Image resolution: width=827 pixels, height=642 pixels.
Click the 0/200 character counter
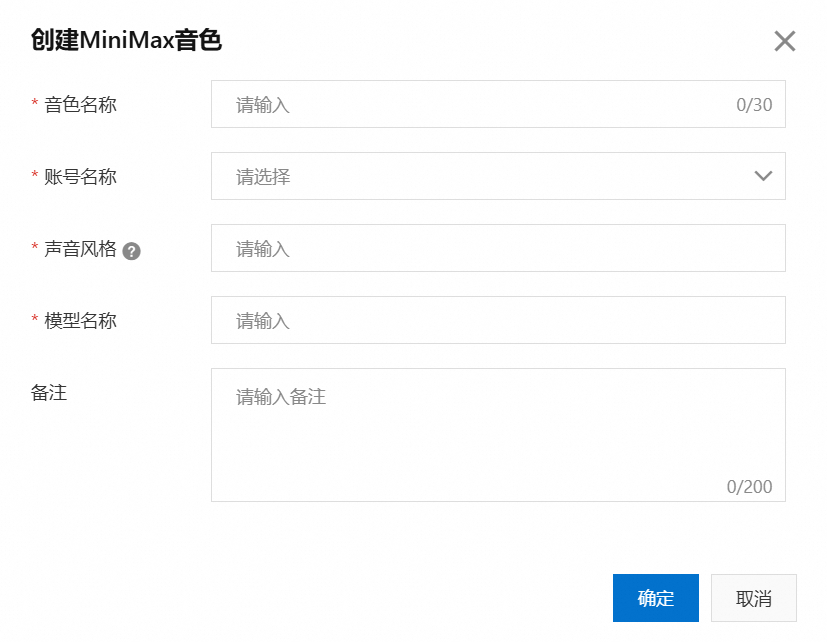(x=749, y=486)
